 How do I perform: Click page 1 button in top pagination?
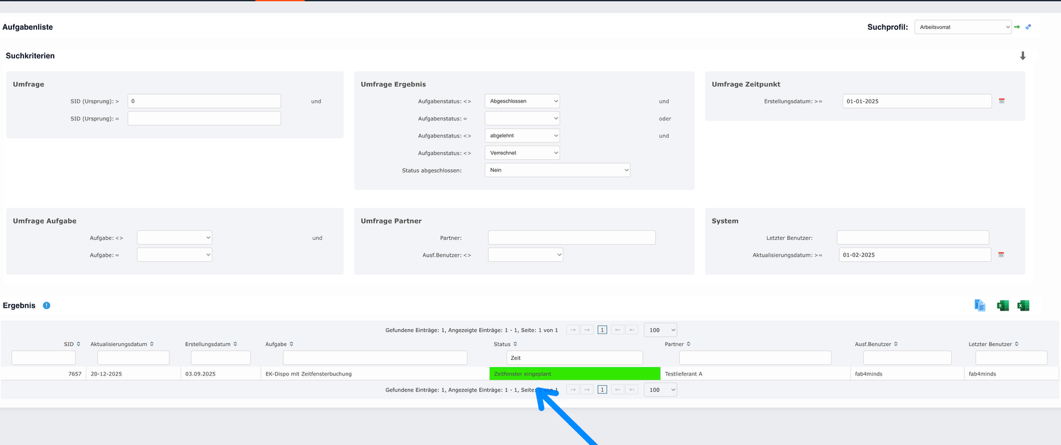[x=602, y=330]
